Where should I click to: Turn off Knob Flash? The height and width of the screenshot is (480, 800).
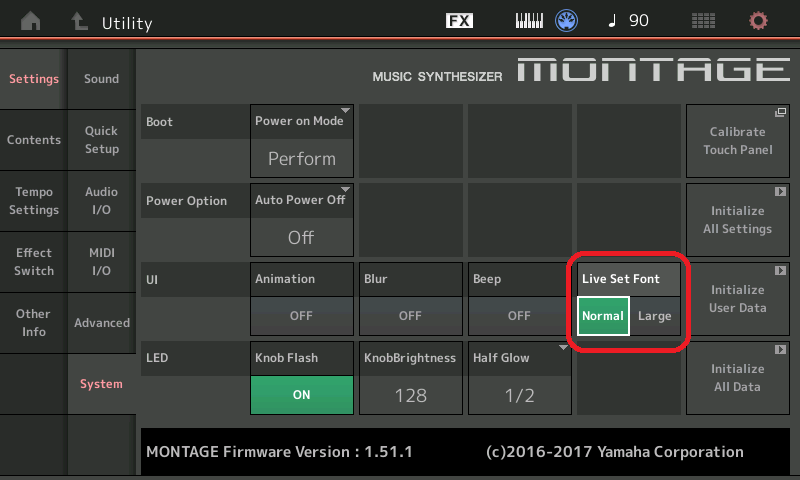tap(301, 394)
